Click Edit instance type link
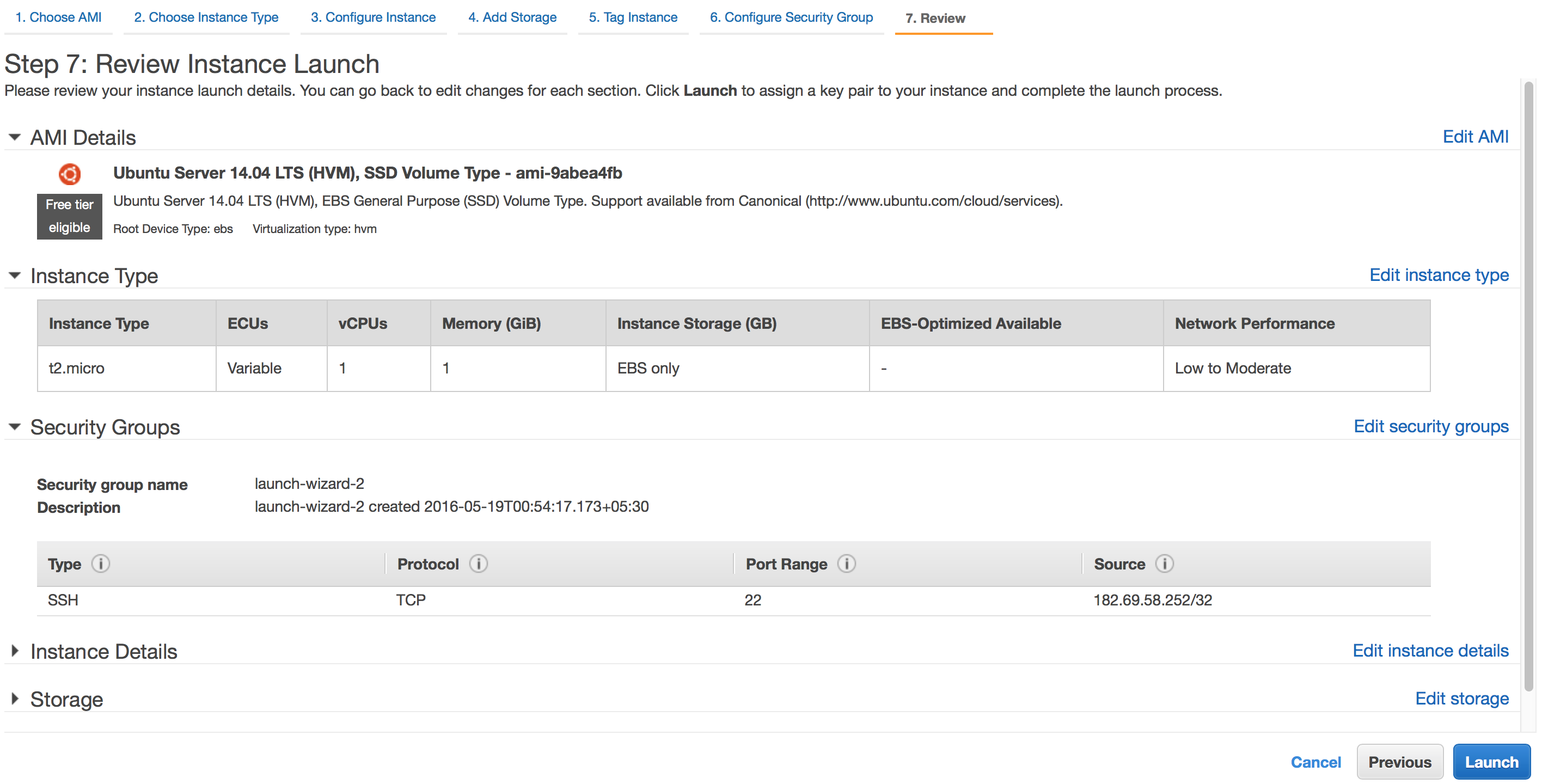This screenshot has width=1542, height=784. click(1439, 275)
